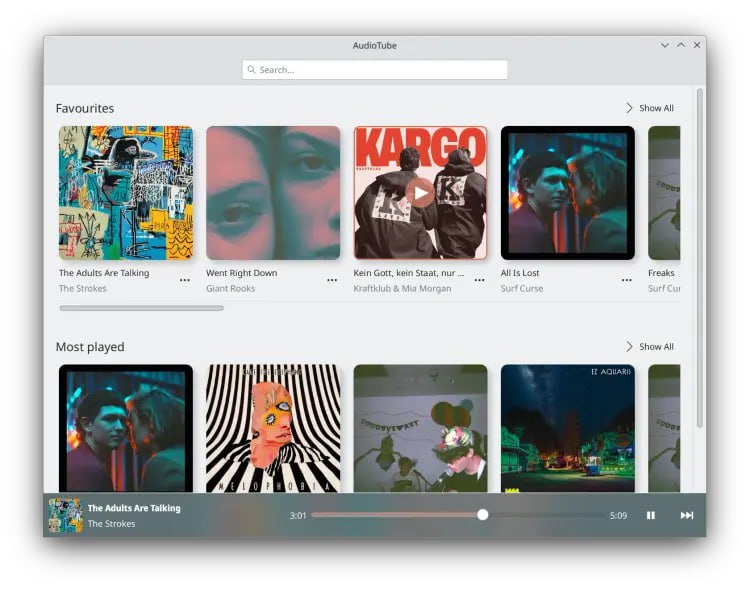Click the window collapse chevron in title bar
Viewport: 750px width, 589px height.
(665, 45)
